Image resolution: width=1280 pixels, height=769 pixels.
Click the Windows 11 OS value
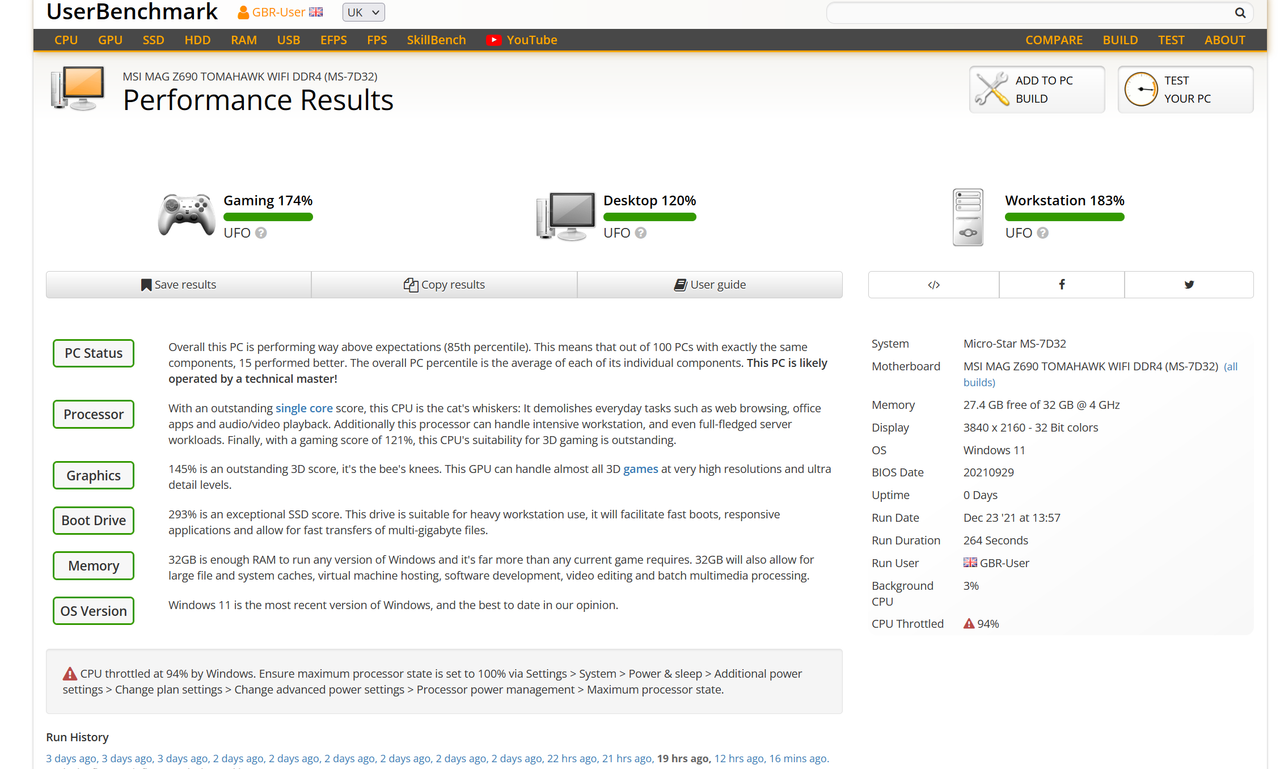click(994, 450)
